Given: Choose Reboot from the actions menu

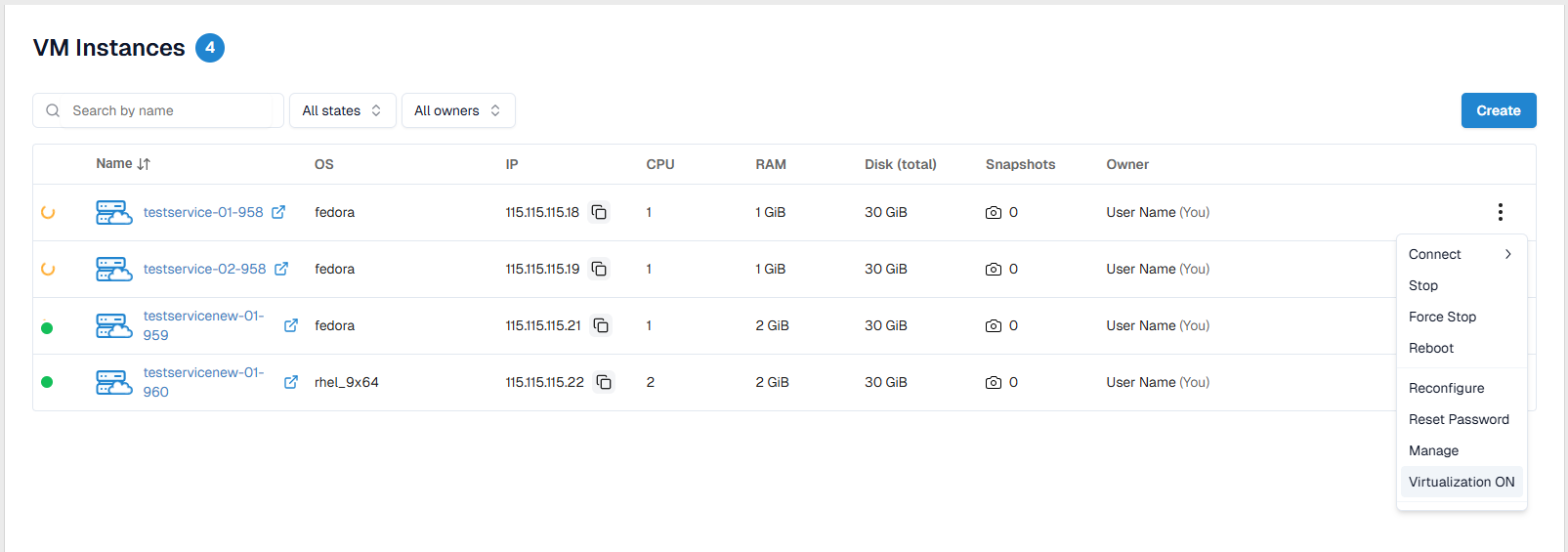Looking at the screenshot, I should click(x=1431, y=348).
